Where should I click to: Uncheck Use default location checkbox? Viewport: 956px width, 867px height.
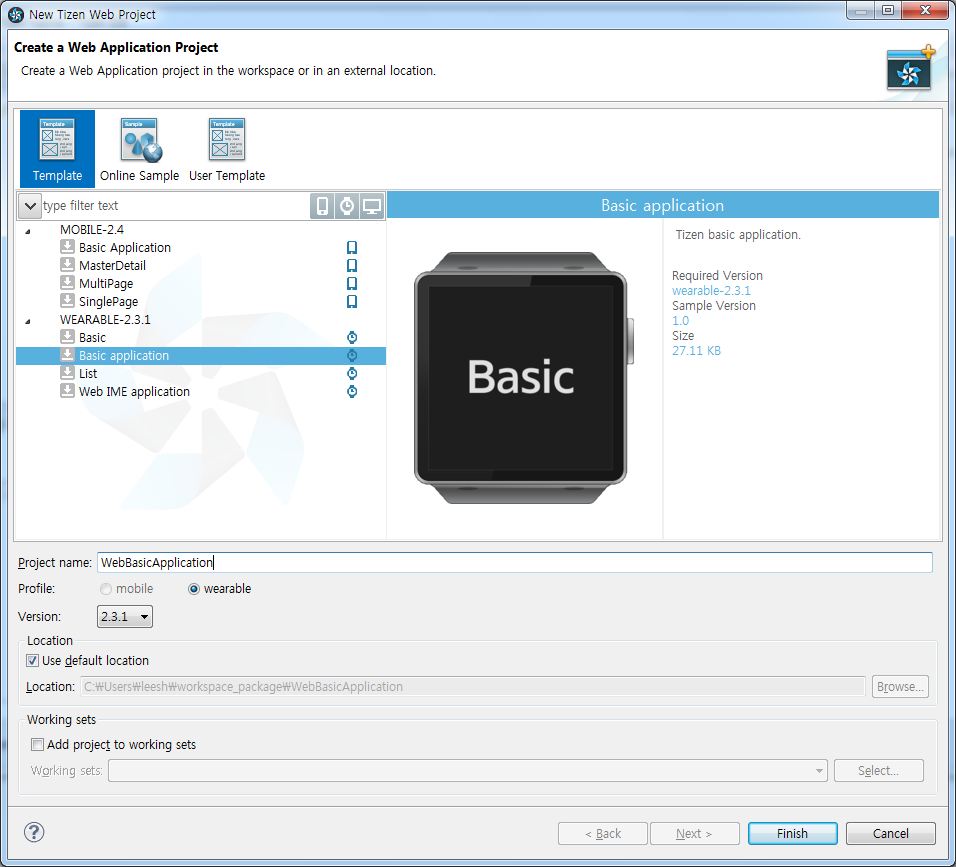click(x=34, y=660)
